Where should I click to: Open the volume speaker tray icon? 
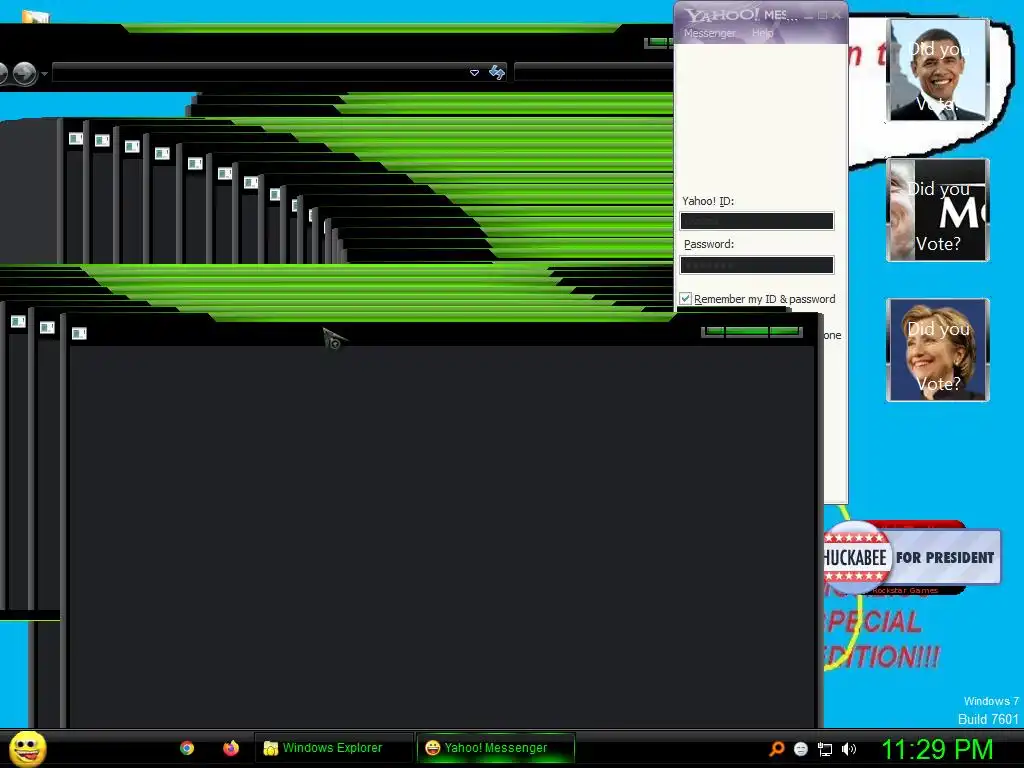pos(849,749)
